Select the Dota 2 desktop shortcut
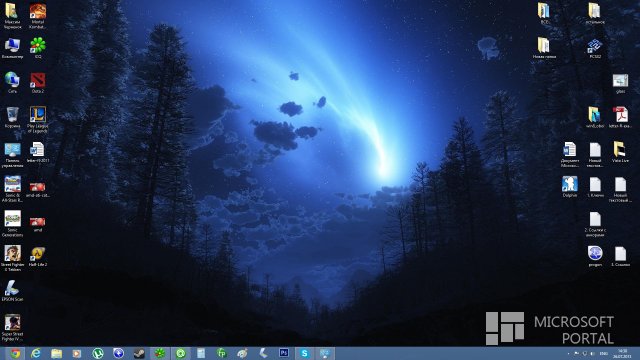This screenshot has height=360, width=640. pyautogui.click(x=38, y=83)
